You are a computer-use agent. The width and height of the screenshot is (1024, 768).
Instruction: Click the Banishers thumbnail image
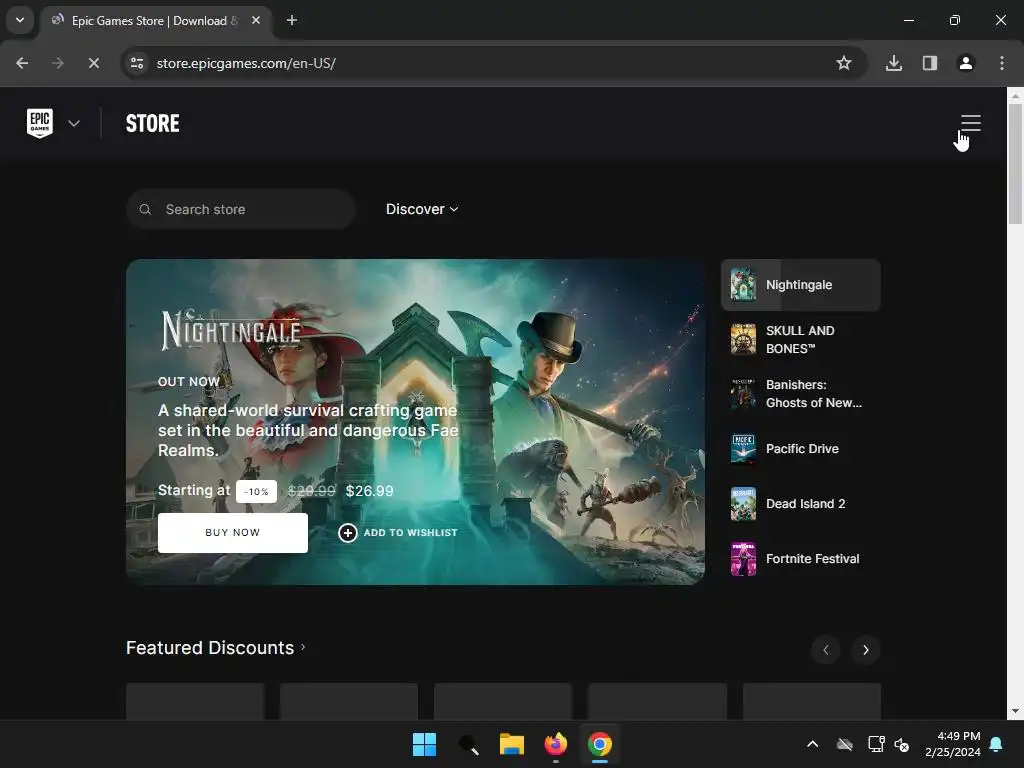[x=743, y=394]
